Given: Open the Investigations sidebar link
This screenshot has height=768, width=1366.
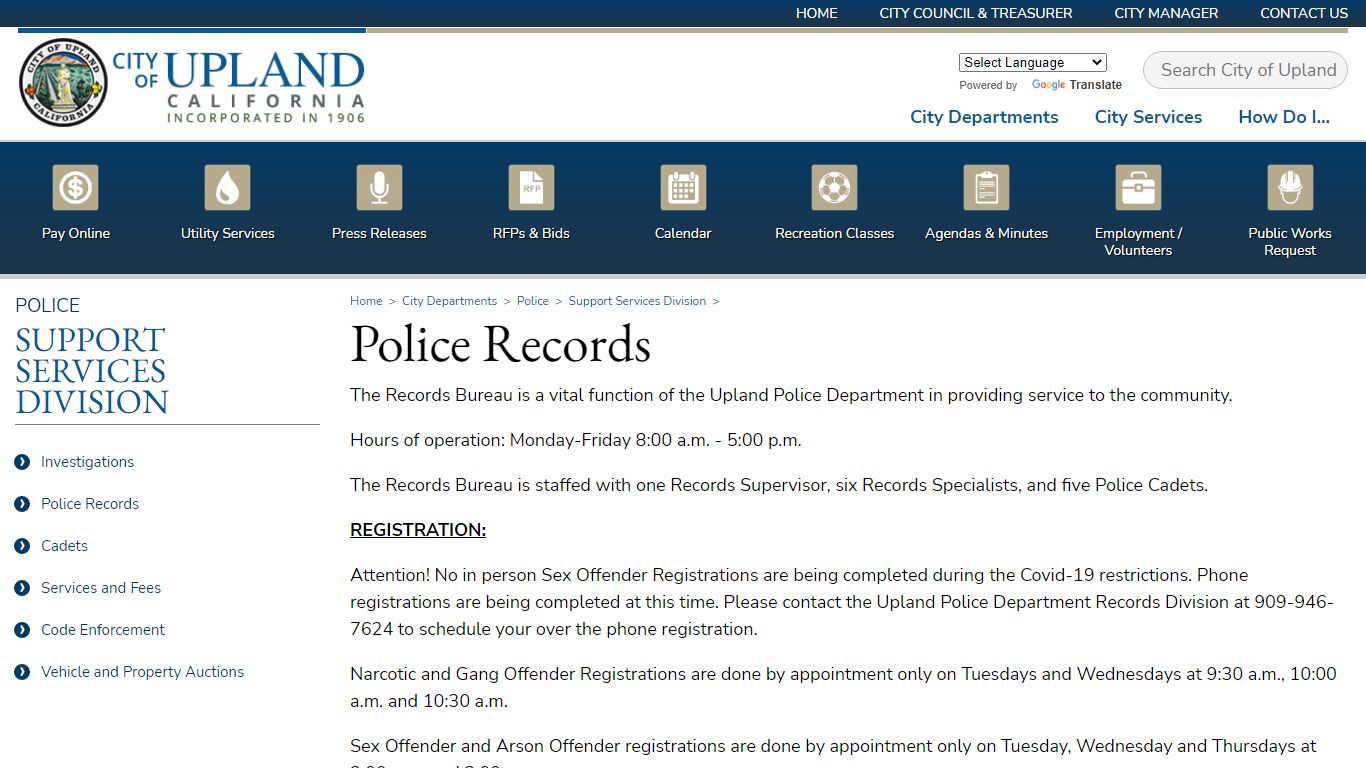Looking at the screenshot, I should [x=87, y=462].
